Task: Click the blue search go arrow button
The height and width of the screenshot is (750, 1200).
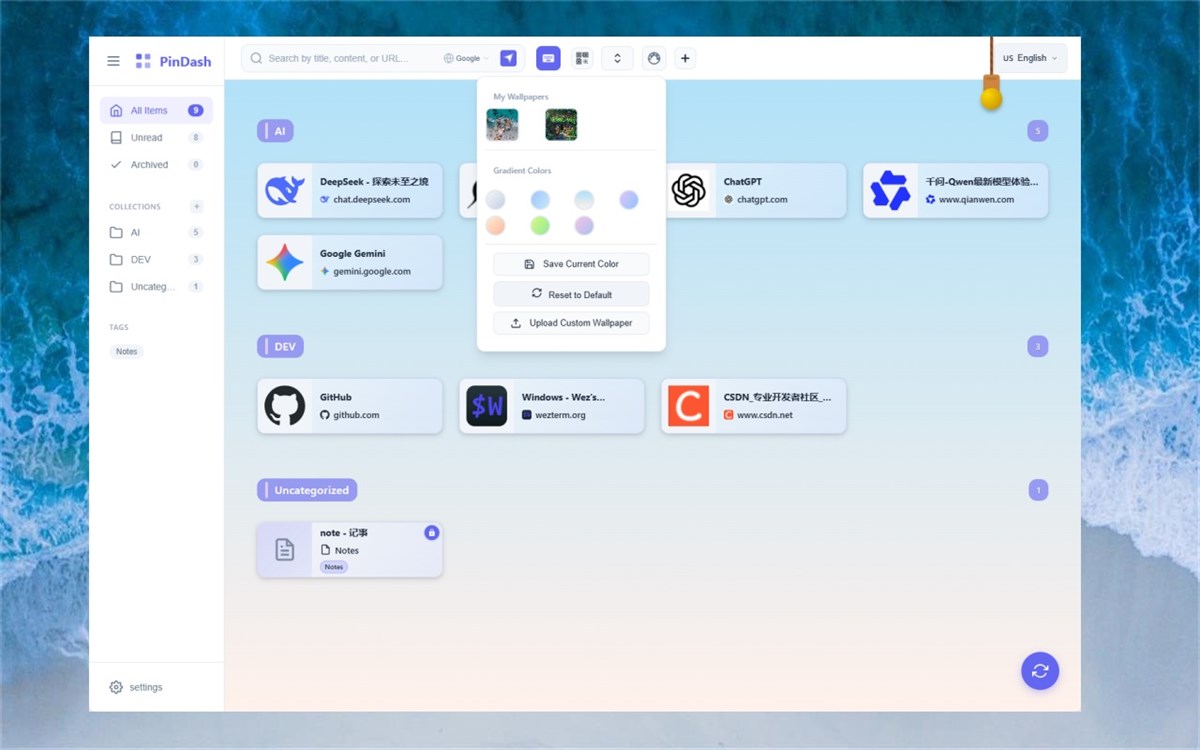Action: (x=509, y=58)
